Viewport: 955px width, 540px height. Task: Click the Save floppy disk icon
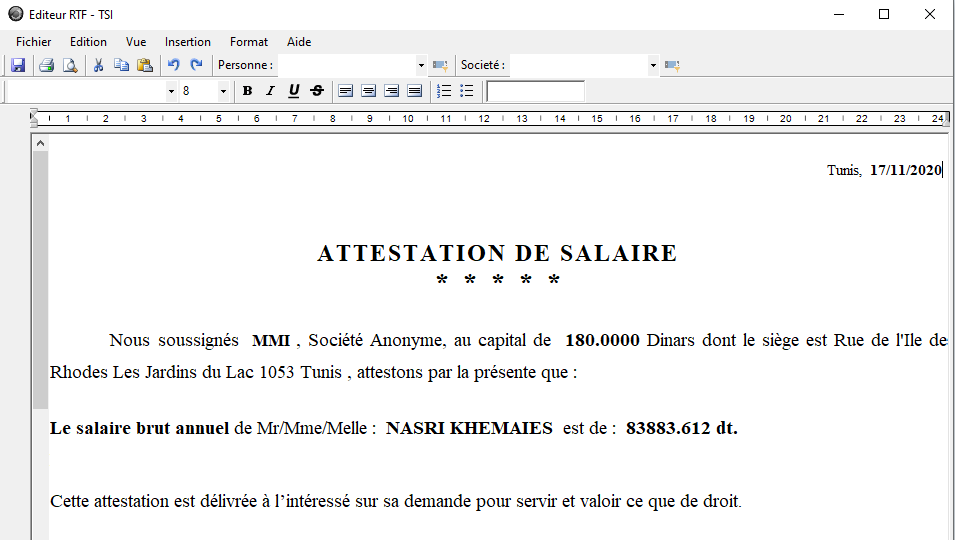point(18,65)
